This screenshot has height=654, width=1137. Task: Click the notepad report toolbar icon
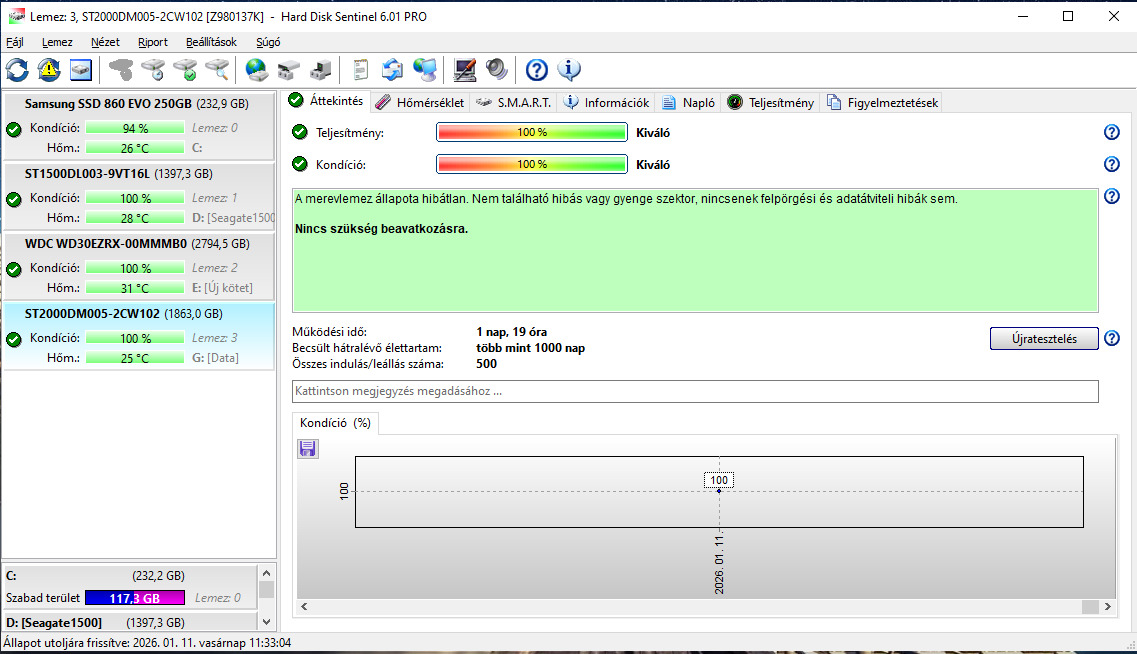pyautogui.click(x=360, y=70)
